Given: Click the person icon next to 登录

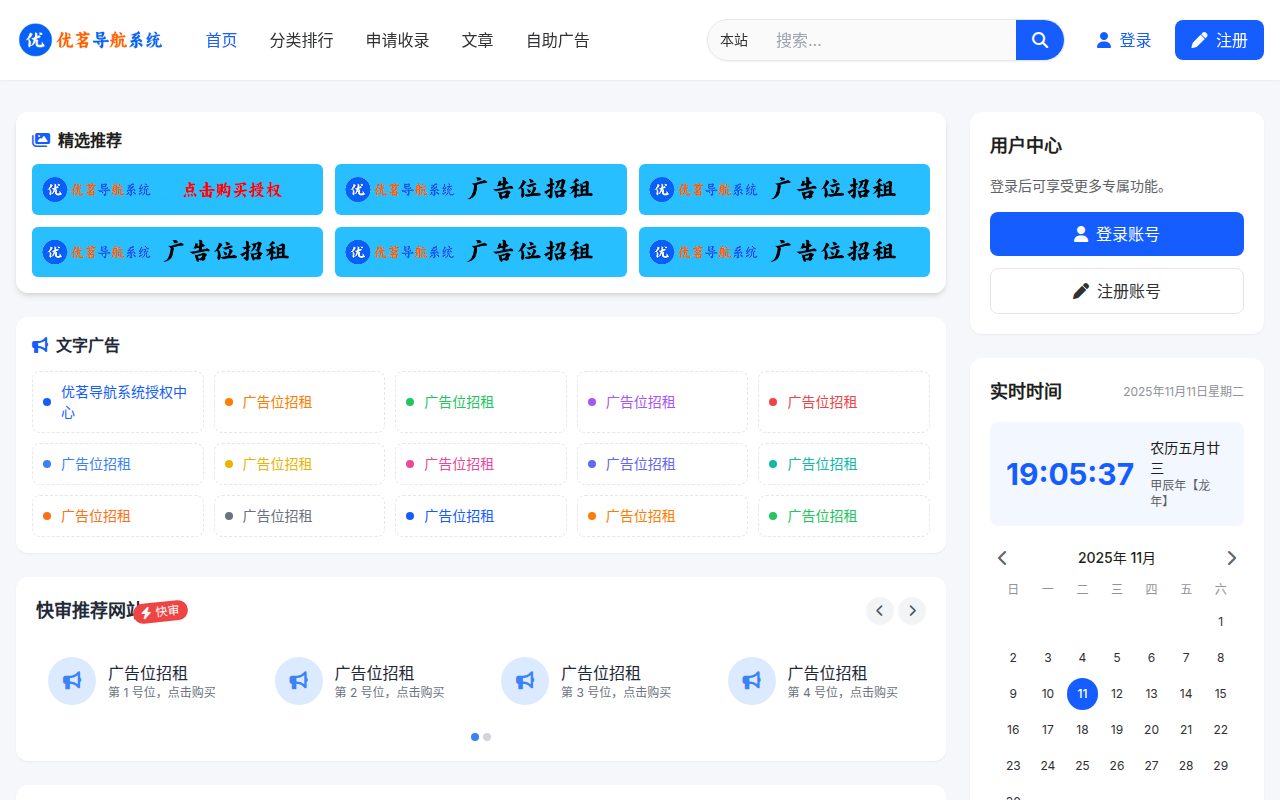Looking at the screenshot, I should (x=1101, y=40).
